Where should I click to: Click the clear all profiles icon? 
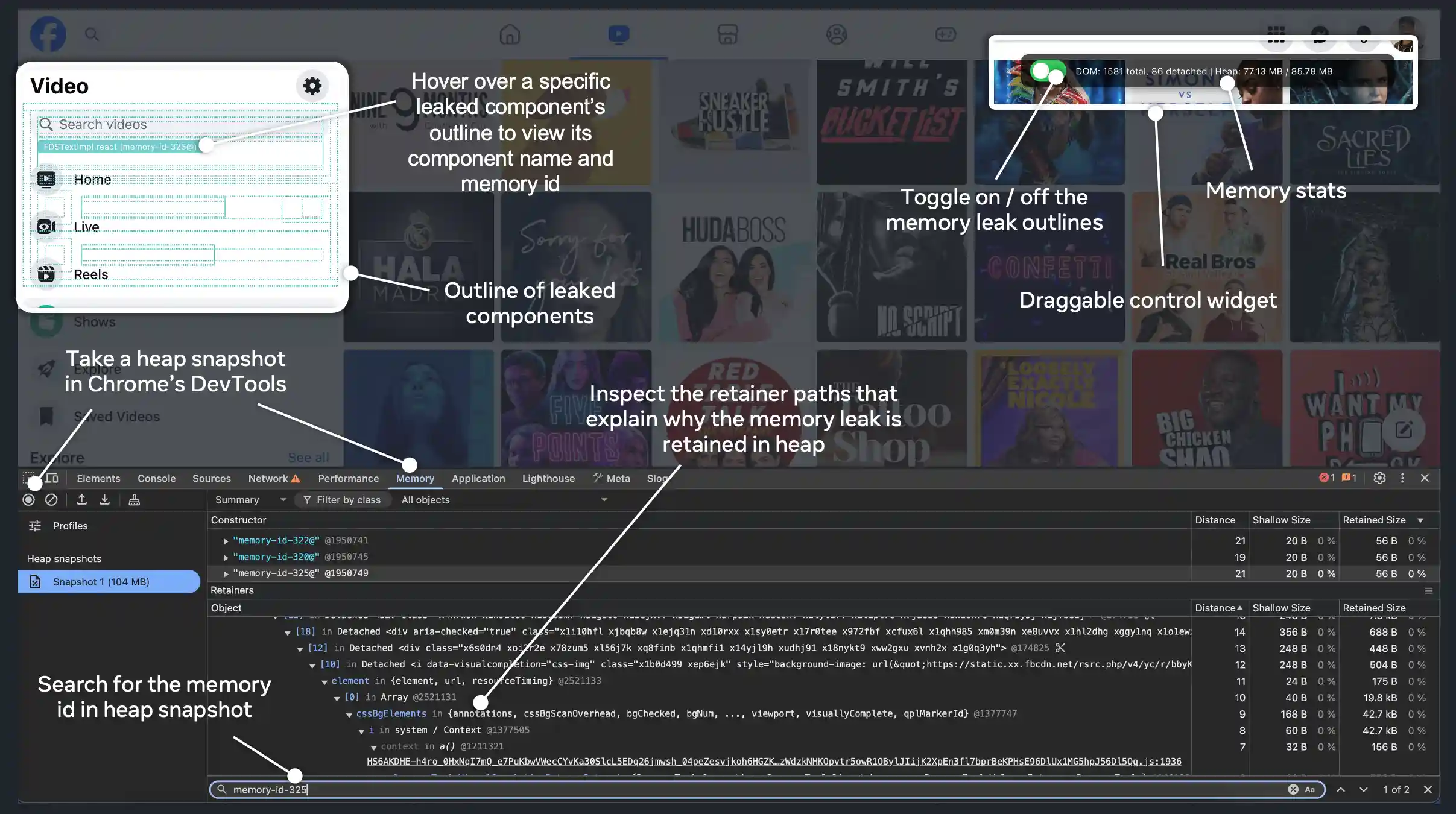point(51,499)
